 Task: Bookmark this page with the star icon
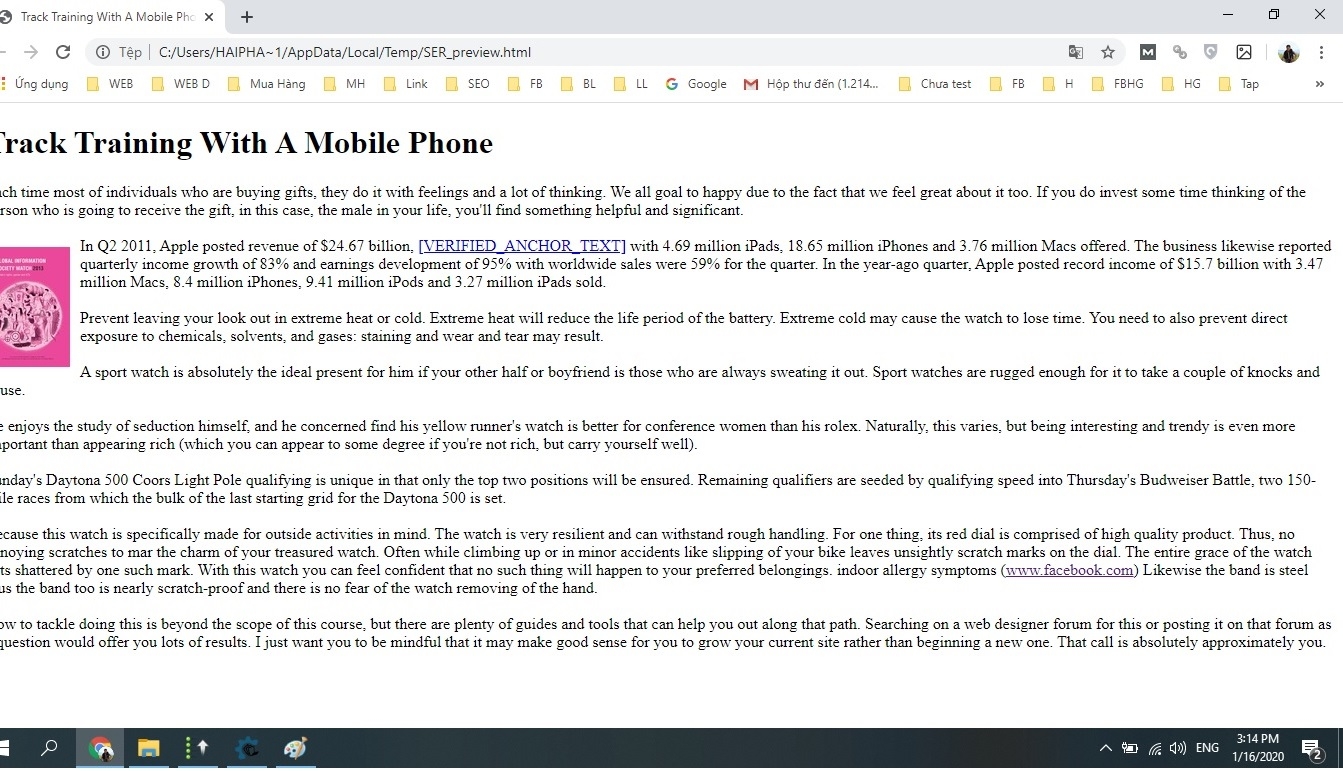point(1108,52)
